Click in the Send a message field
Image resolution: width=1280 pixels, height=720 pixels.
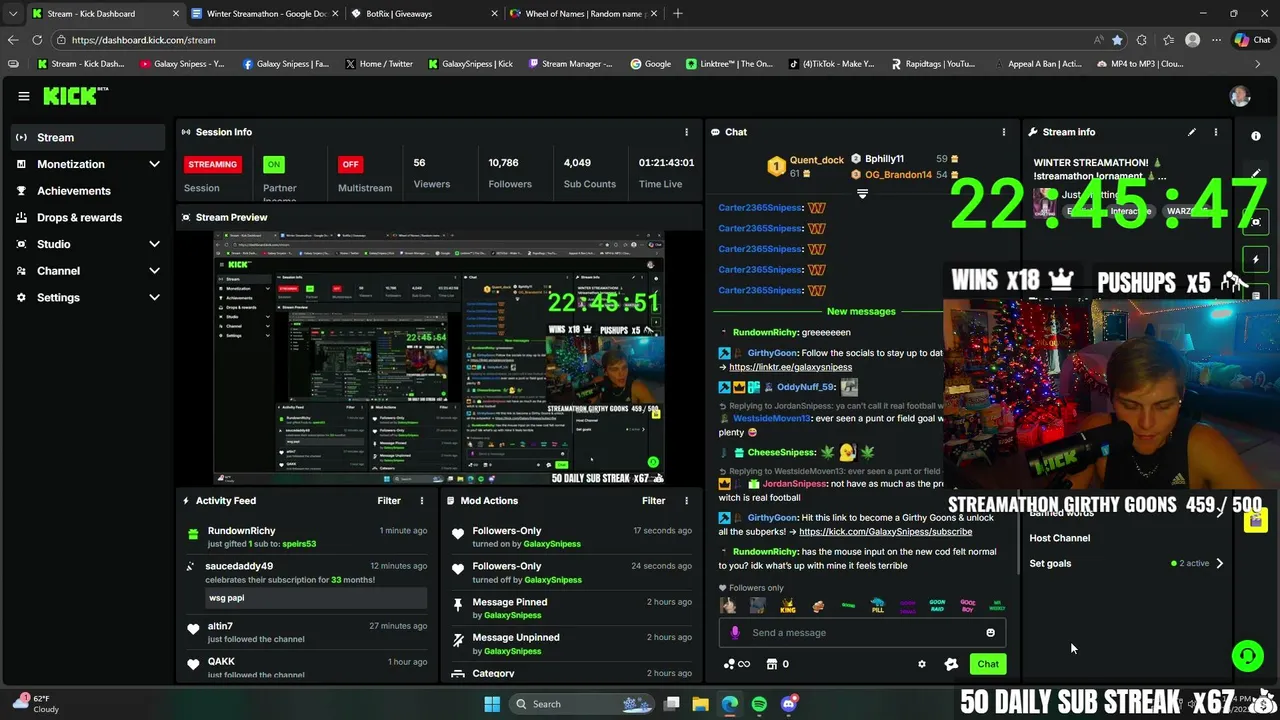tap(860, 633)
